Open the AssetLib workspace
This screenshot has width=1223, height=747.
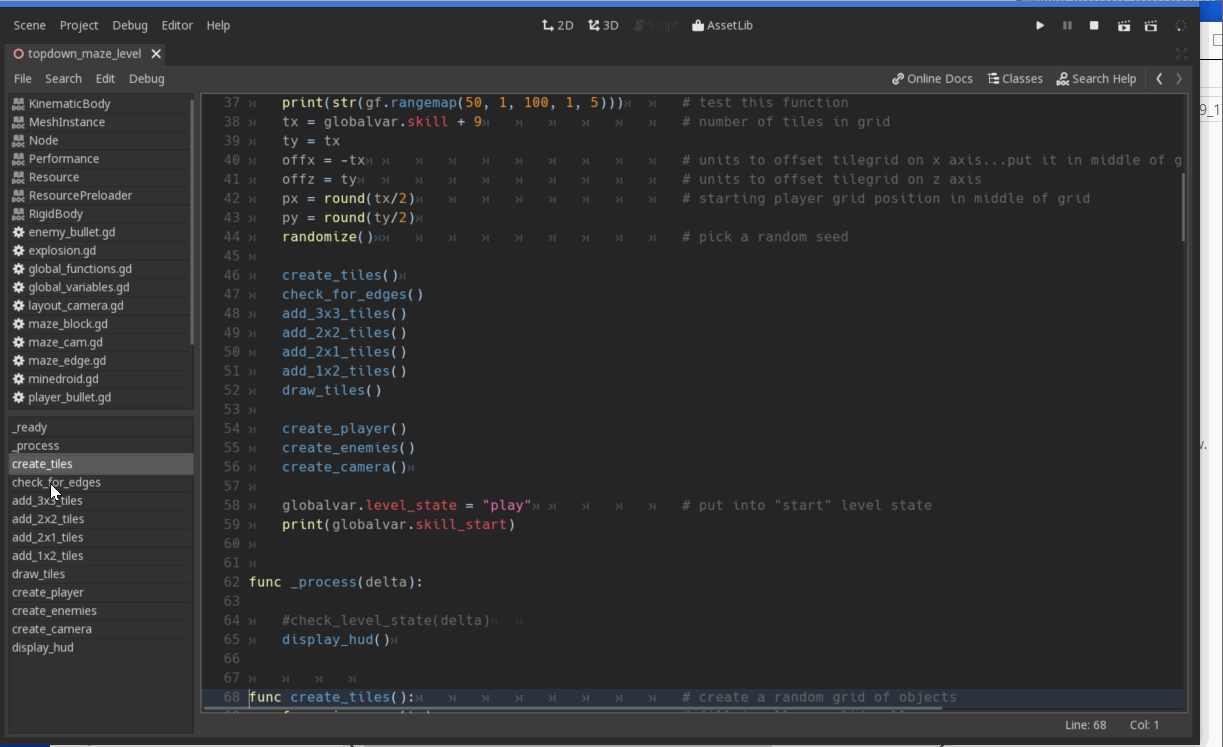pos(722,25)
